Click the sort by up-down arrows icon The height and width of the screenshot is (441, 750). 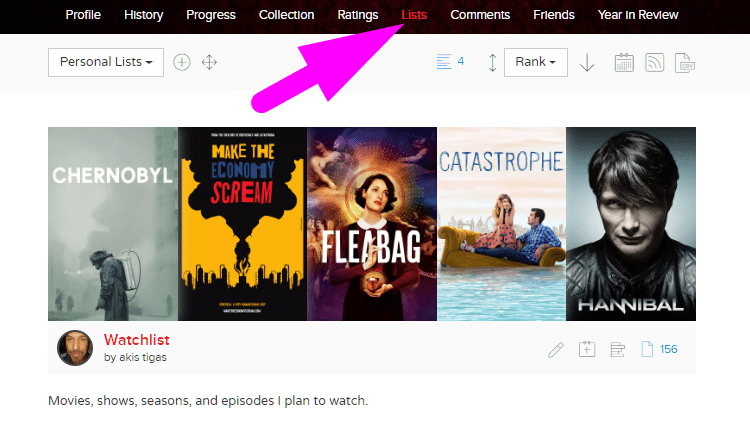coord(492,63)
